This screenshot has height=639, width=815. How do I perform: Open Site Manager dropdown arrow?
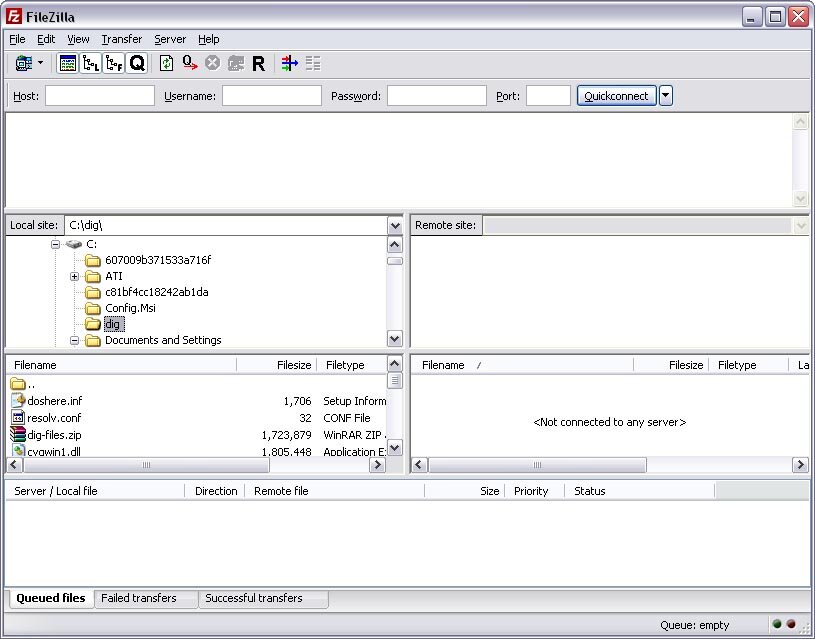(41, 63)
